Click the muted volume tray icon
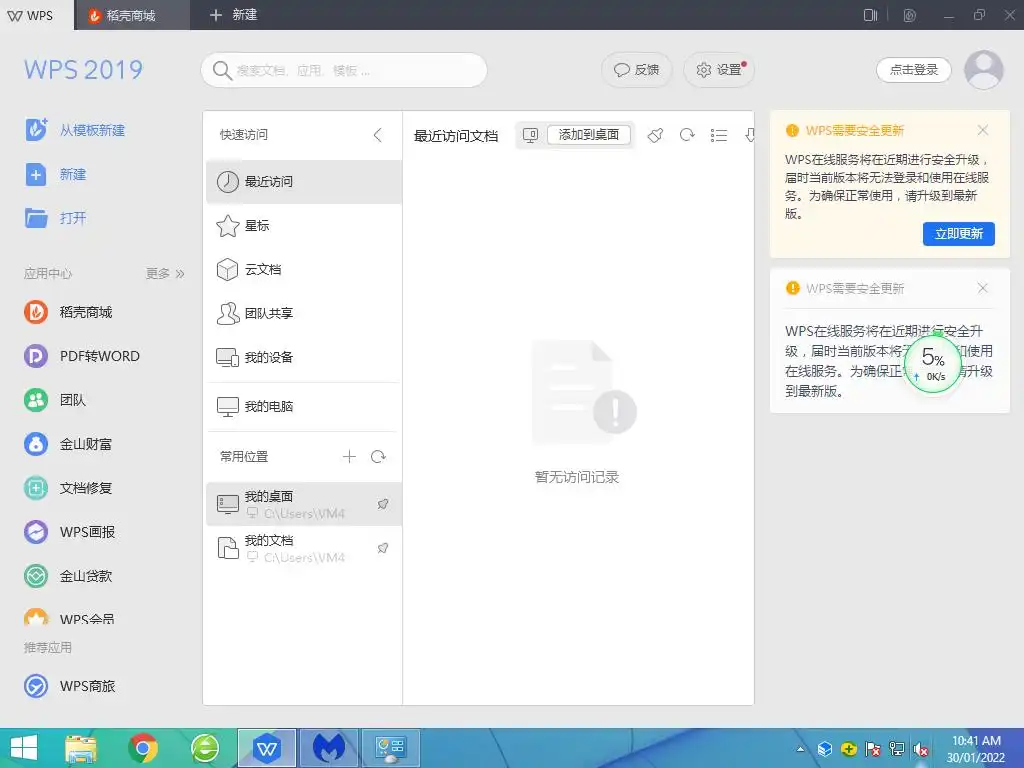The width and height of the screenshot is (1024, 768). [x=921, y=749]
